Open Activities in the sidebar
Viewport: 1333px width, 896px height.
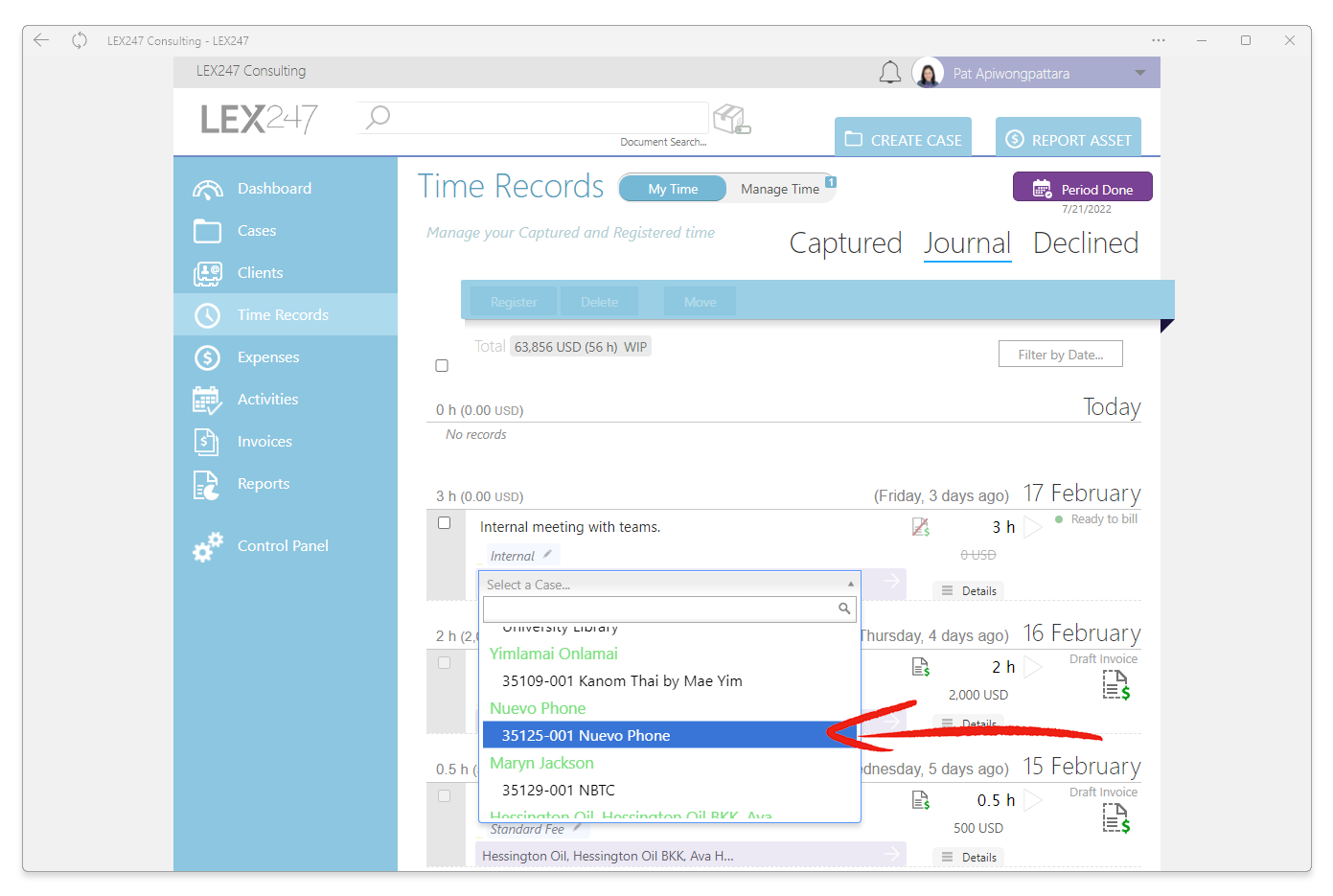click(286, 399)
